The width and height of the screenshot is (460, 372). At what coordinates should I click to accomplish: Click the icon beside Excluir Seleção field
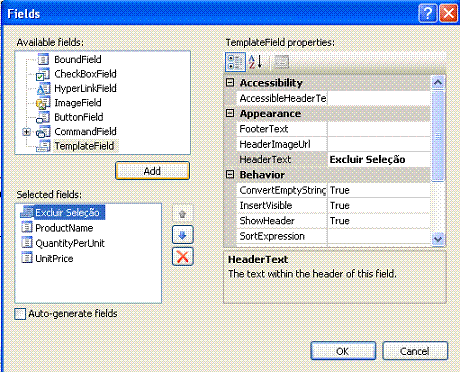tap(27, 212)
